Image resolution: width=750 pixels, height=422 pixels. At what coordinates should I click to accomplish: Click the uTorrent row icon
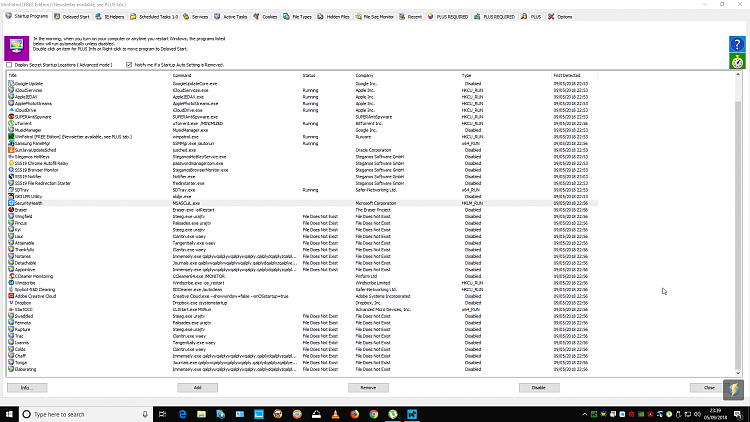pos(11,123)
